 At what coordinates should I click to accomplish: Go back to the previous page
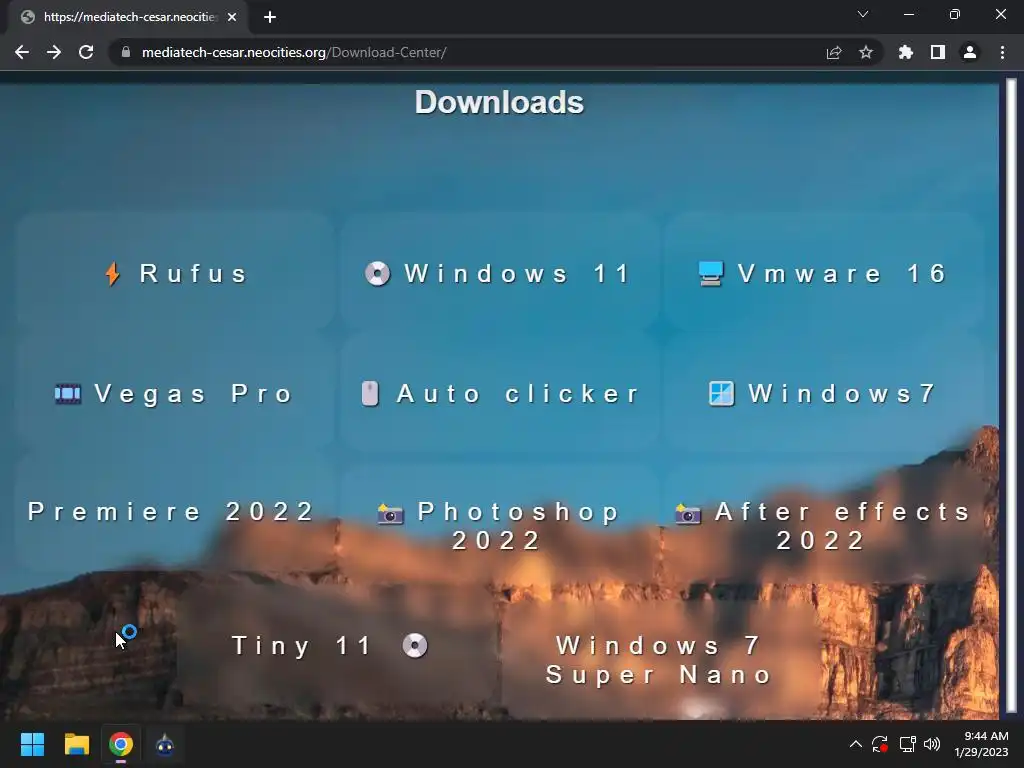(x=22, y=52)
